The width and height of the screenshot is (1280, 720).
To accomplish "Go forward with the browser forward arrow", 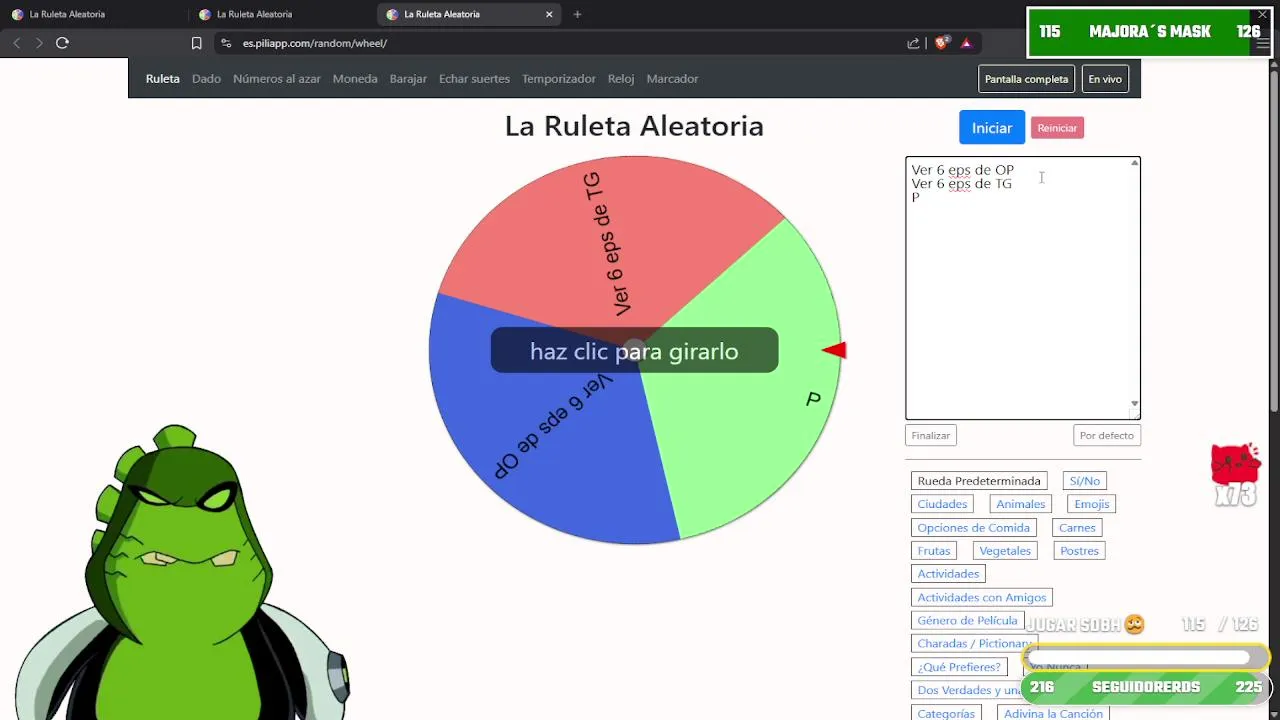I will (x=39, y=43).
